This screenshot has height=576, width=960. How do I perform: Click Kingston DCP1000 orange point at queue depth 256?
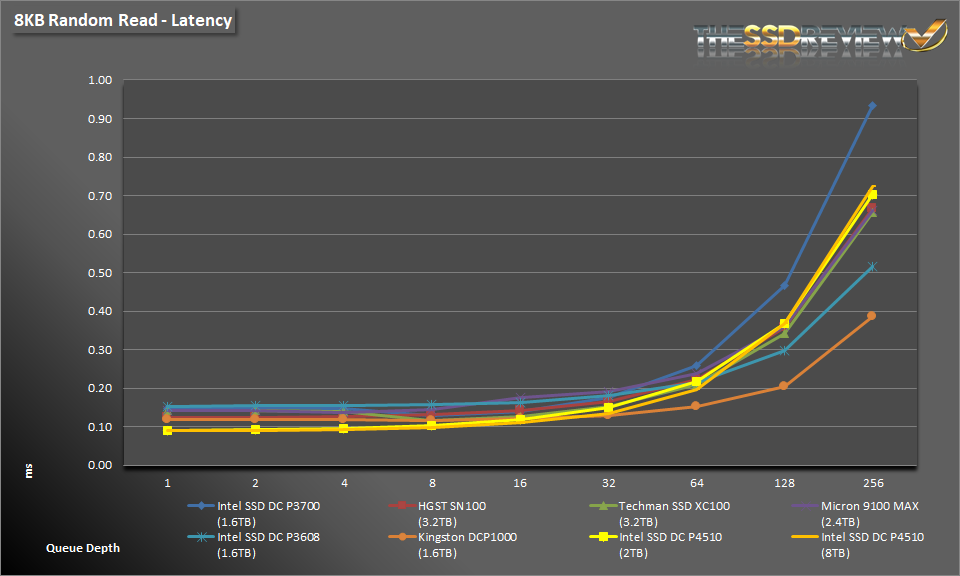(x=872, y=316)
